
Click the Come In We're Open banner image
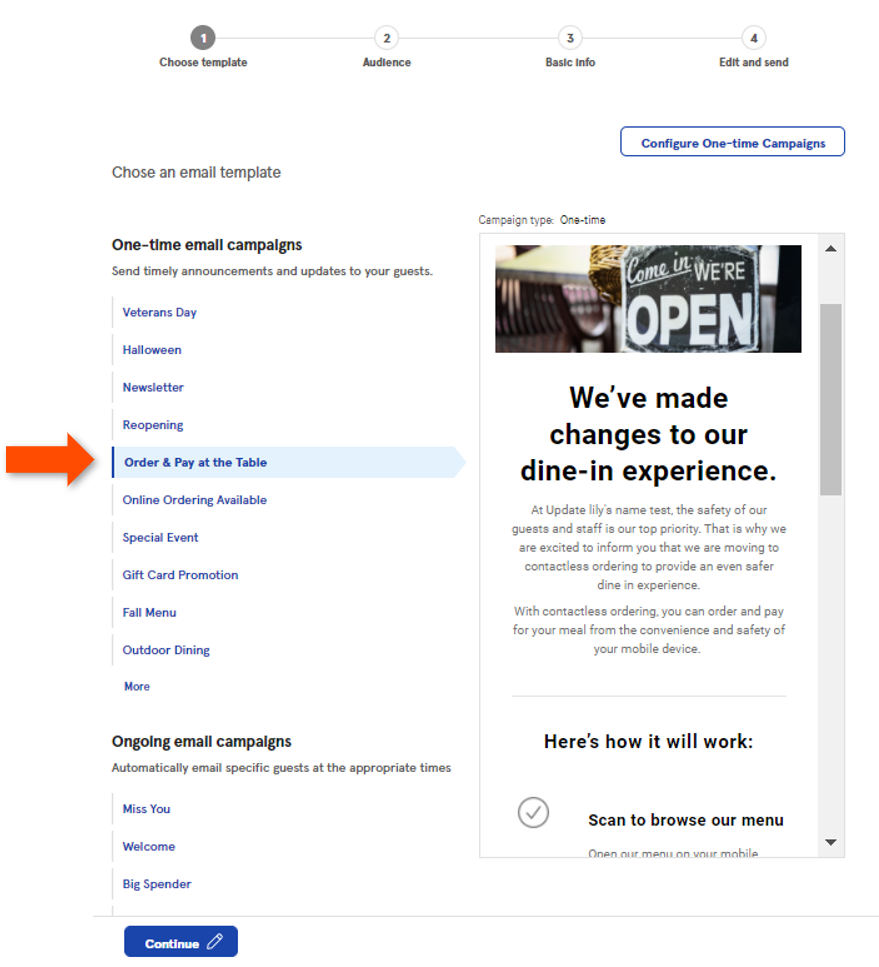click(648, 297)
